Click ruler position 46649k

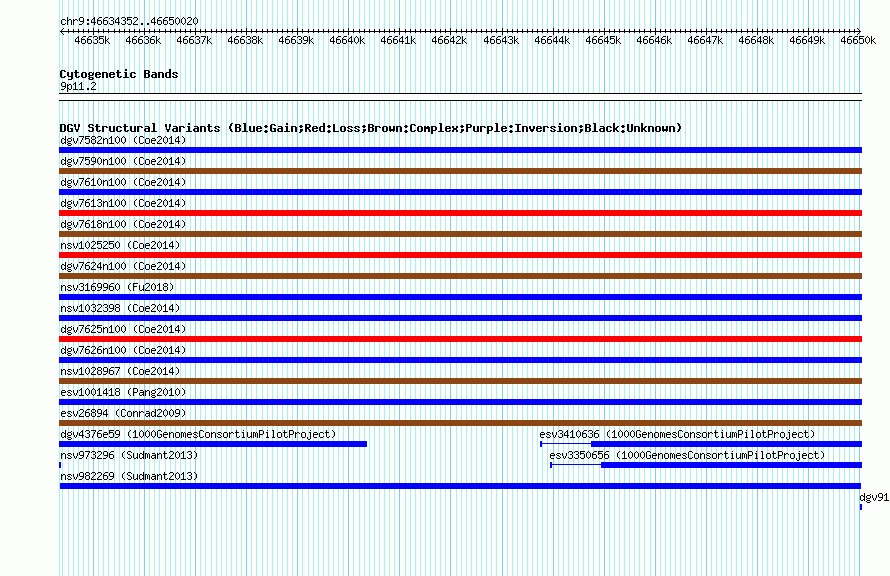[808, 40]
